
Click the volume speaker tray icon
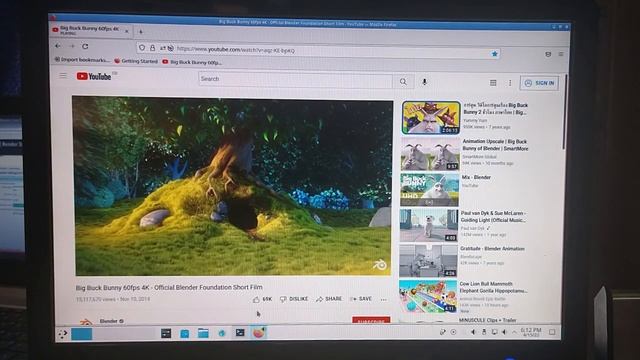504,332
